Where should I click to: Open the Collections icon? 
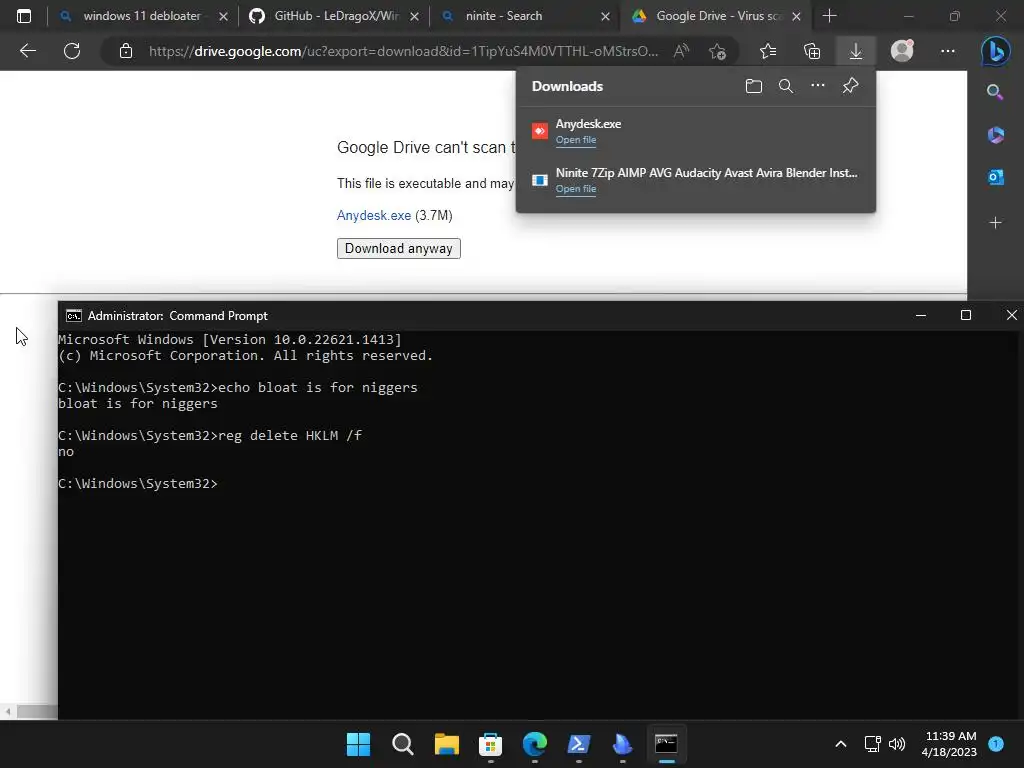tap(812, 51)
